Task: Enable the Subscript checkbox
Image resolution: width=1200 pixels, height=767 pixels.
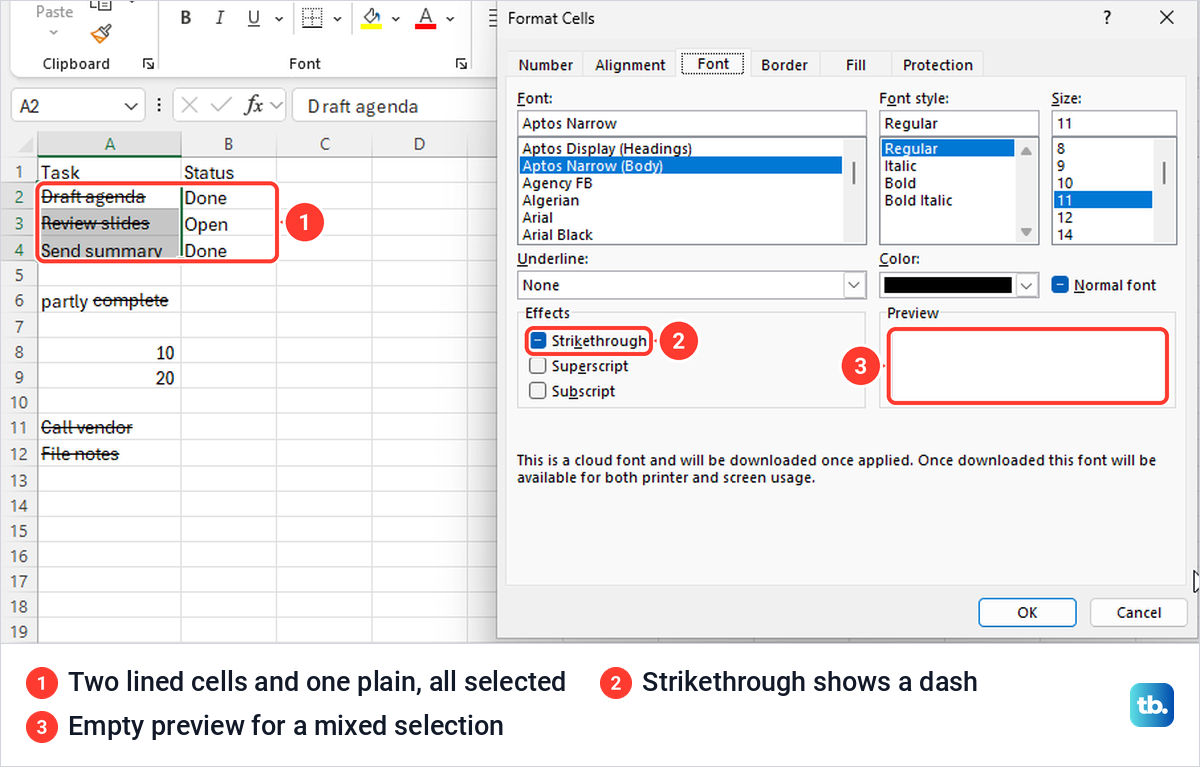Action: click(x=538, y=391)
